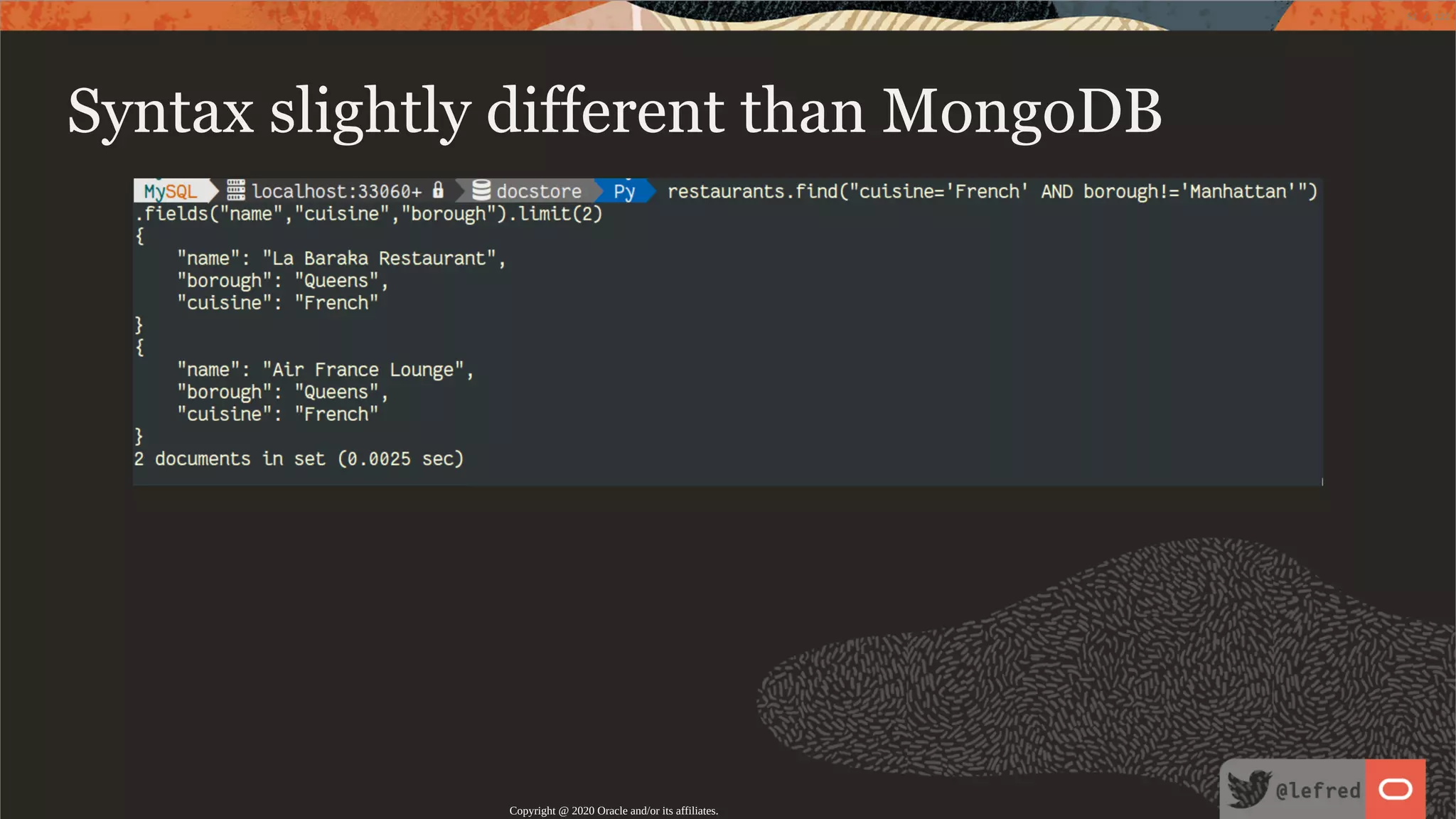The width and height of the screenshot is (1456, 819).
Task: Click the @lefred Twitter handle
Action: 1317,791
